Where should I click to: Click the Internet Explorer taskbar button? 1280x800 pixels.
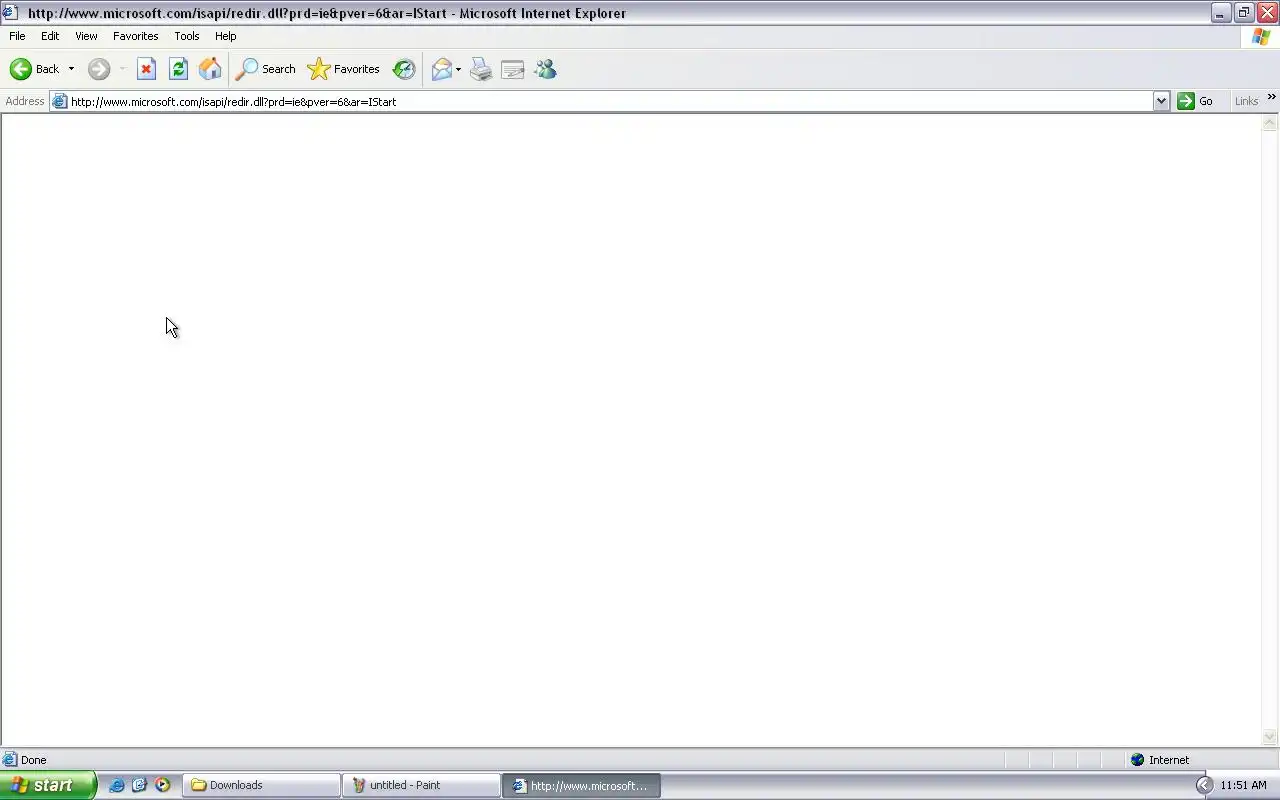582,785
